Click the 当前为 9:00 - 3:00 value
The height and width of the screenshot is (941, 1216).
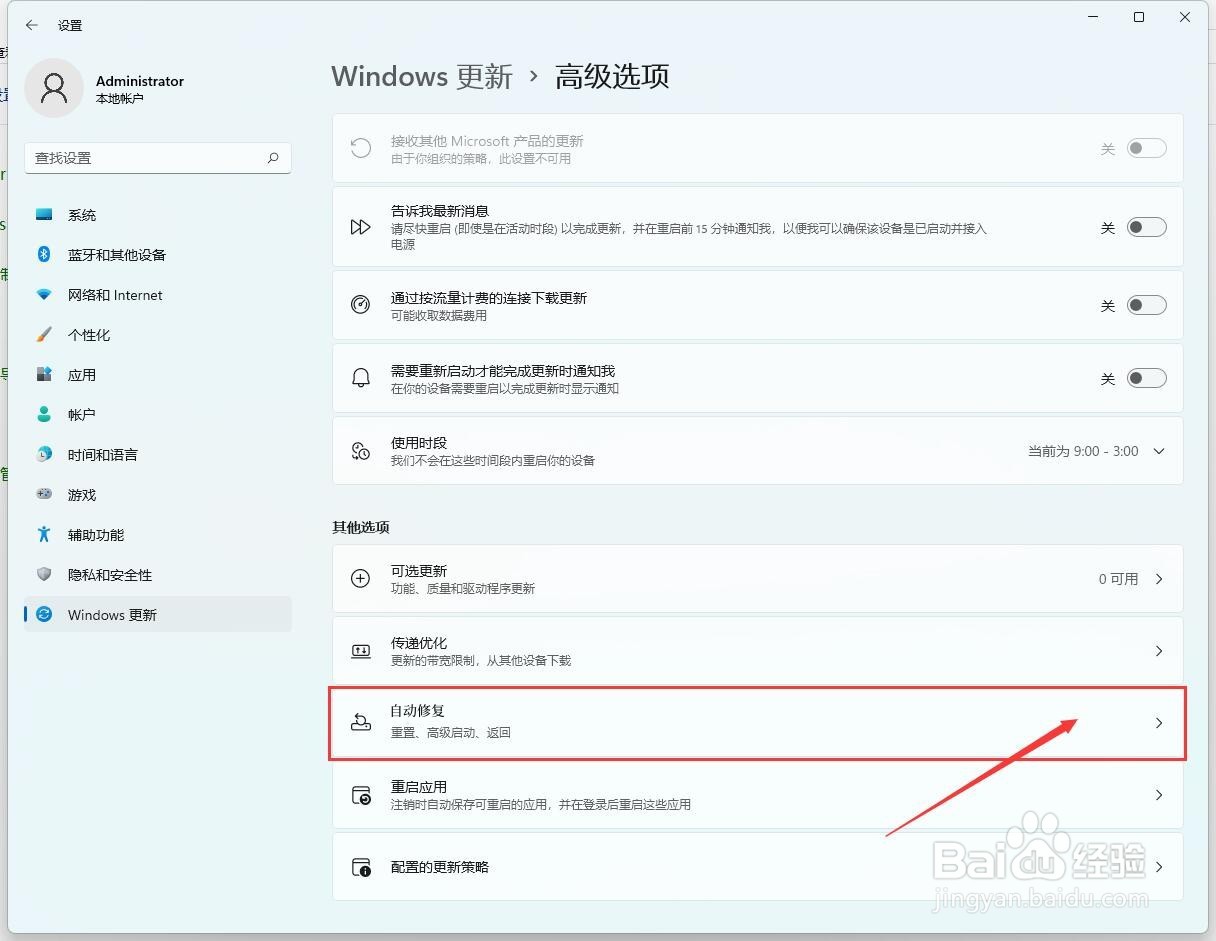1083,451
